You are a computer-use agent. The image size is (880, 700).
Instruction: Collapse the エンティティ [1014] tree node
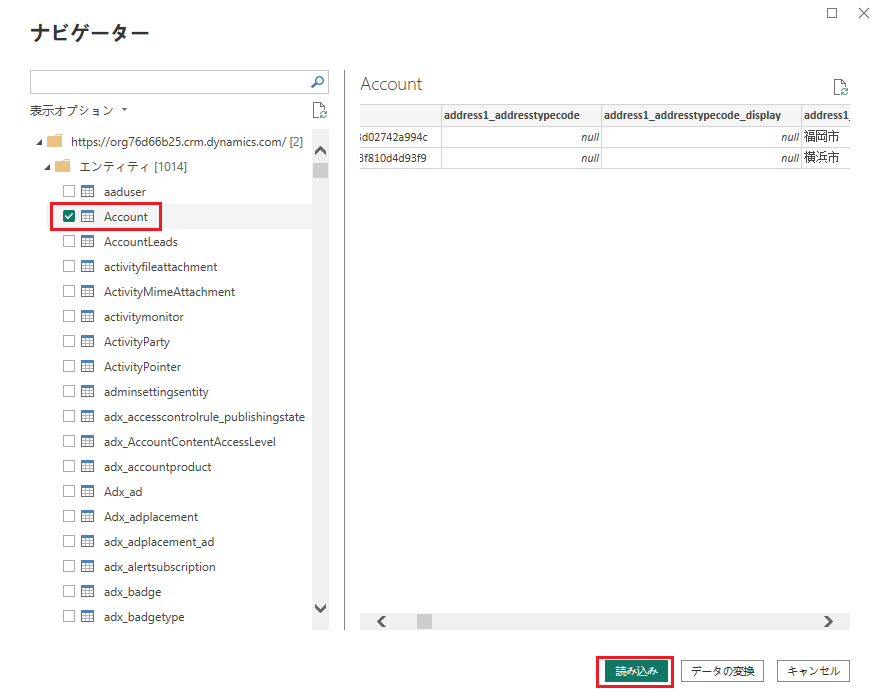click(x=46, y=167)
